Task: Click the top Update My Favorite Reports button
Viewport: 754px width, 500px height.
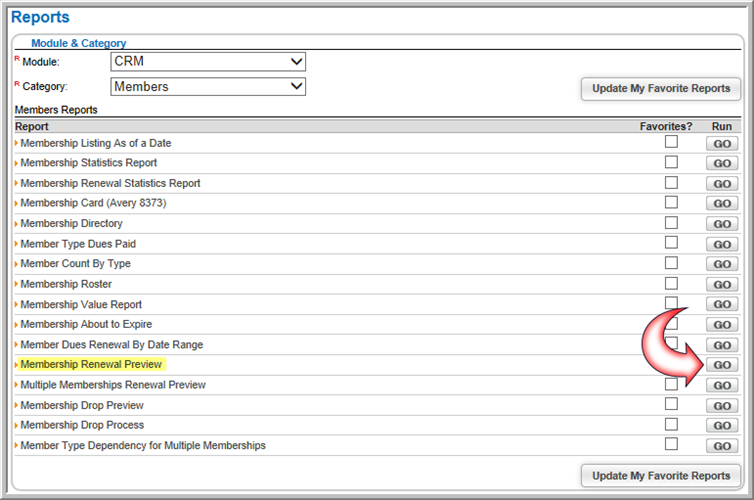Action: point(661,88)
